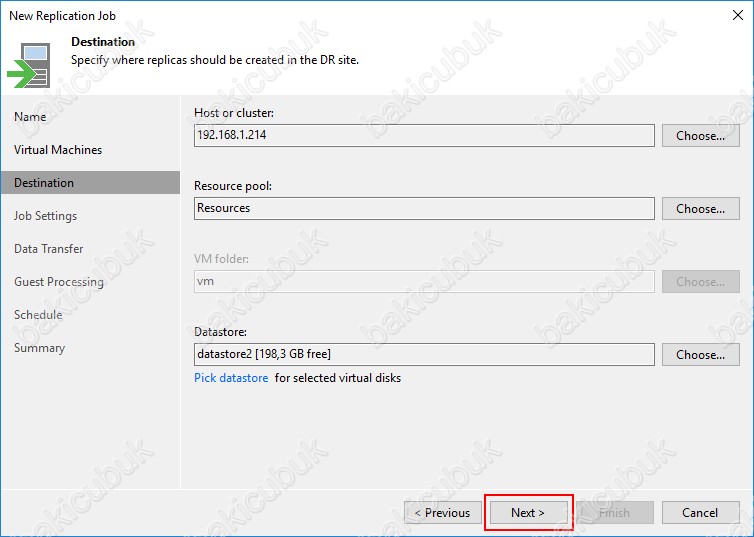Viewport: 754px width, 537px height.
Task: Open the Data Transfer step
Action: point(49,249)
